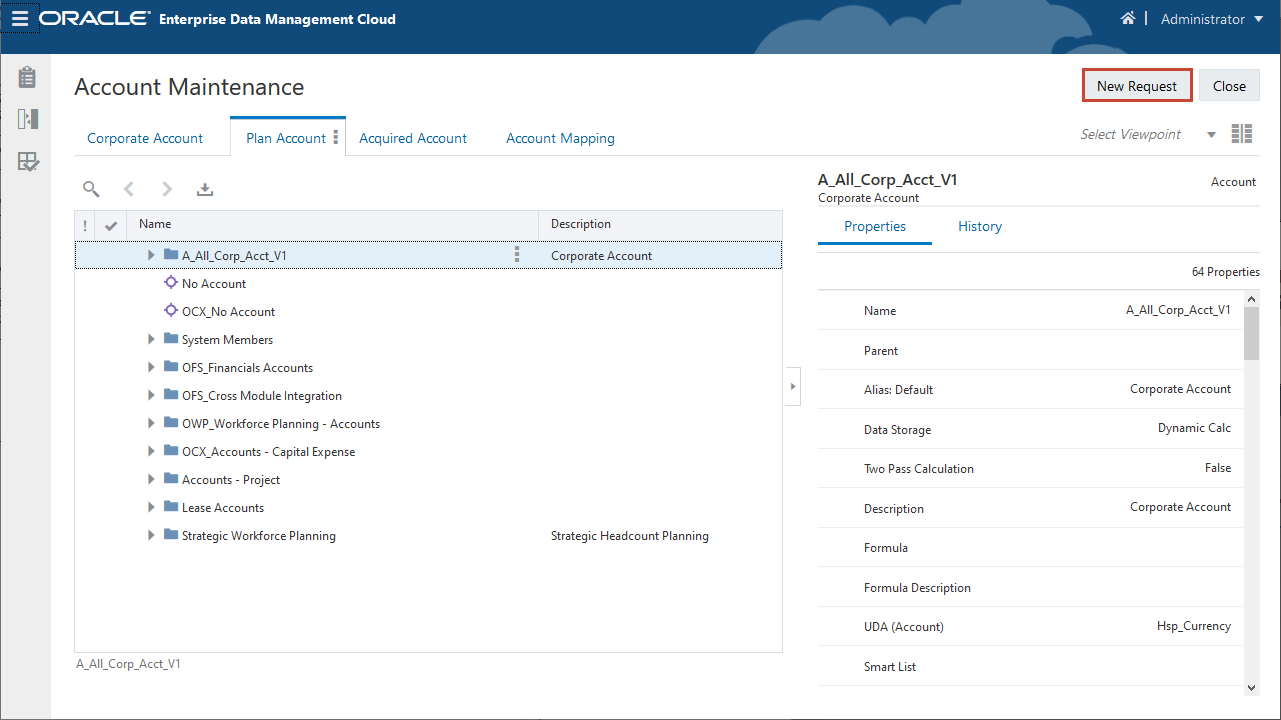
Task: Click the Close button
Action: [x=1229, y=86]
